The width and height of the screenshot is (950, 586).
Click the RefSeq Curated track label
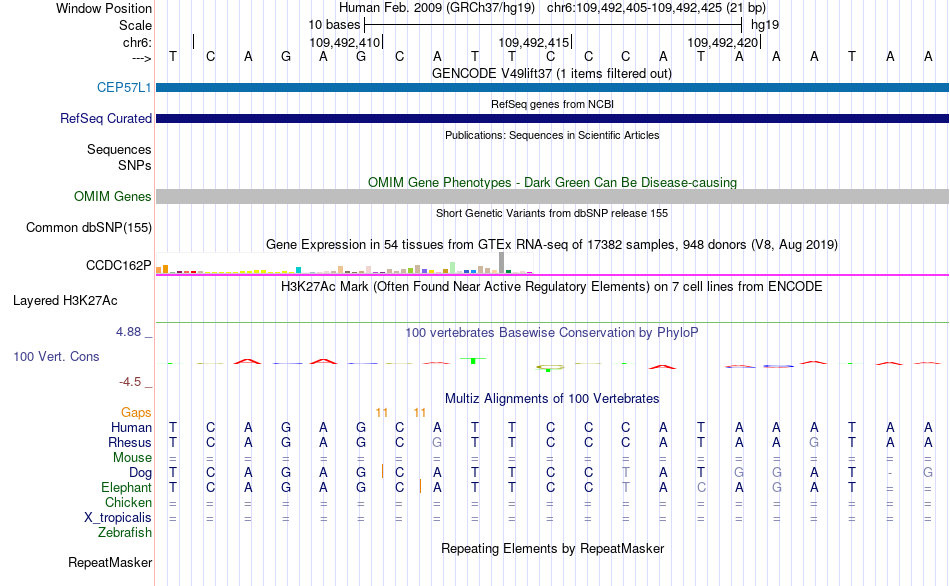tap(105, 118)
